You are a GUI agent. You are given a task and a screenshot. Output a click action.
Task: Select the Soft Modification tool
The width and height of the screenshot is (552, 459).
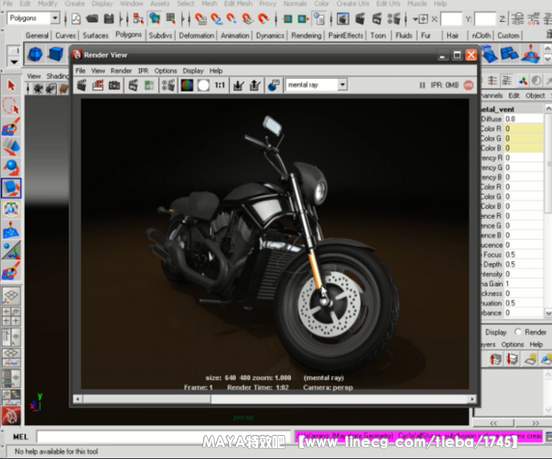click(11, 230)
